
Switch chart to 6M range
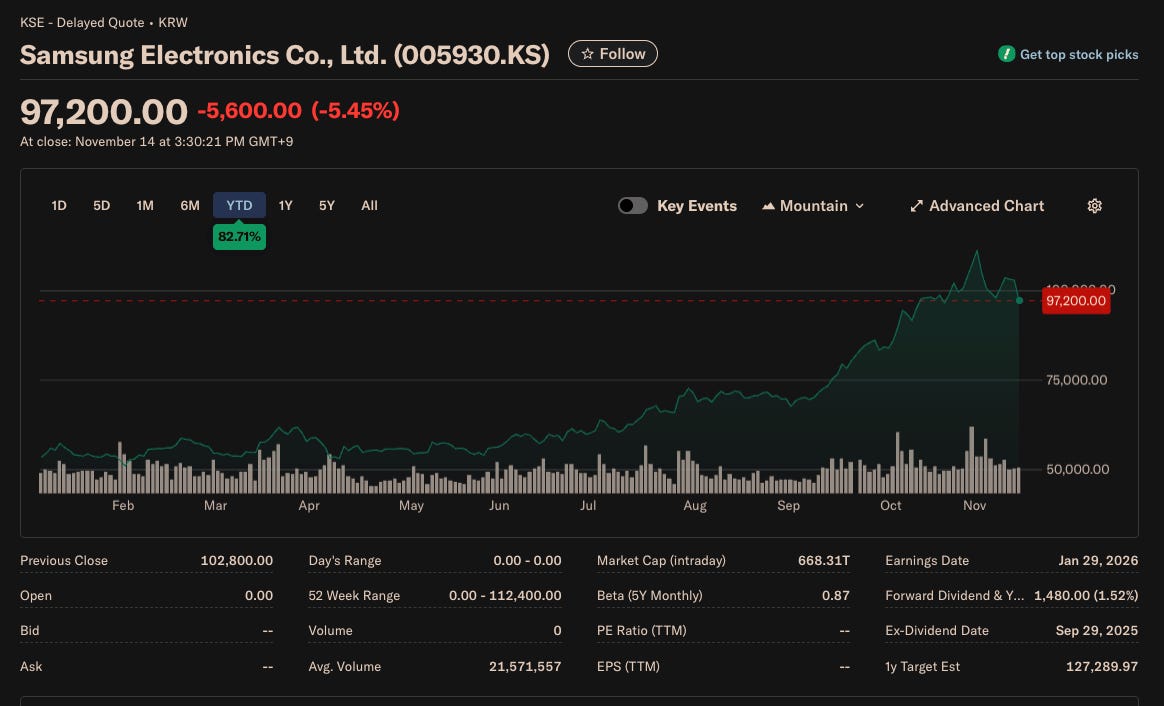pos(189,206)
